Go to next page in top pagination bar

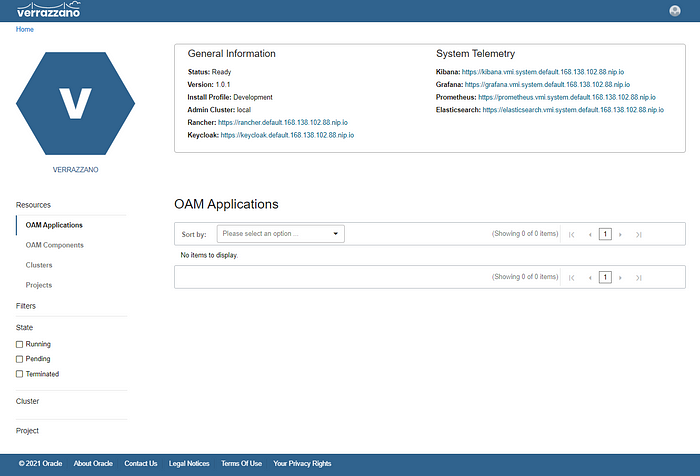pyautogui.click(x=620, y=234)
